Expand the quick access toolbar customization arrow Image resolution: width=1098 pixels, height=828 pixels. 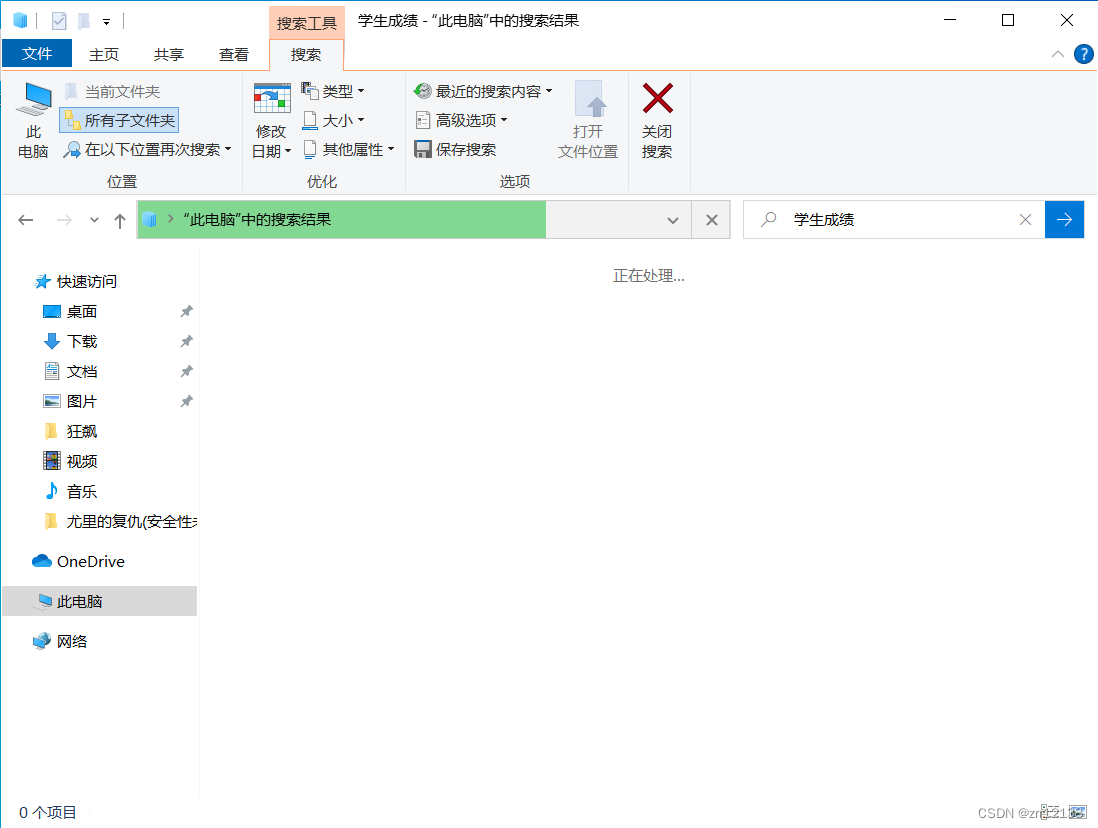(x=107, y=19)
